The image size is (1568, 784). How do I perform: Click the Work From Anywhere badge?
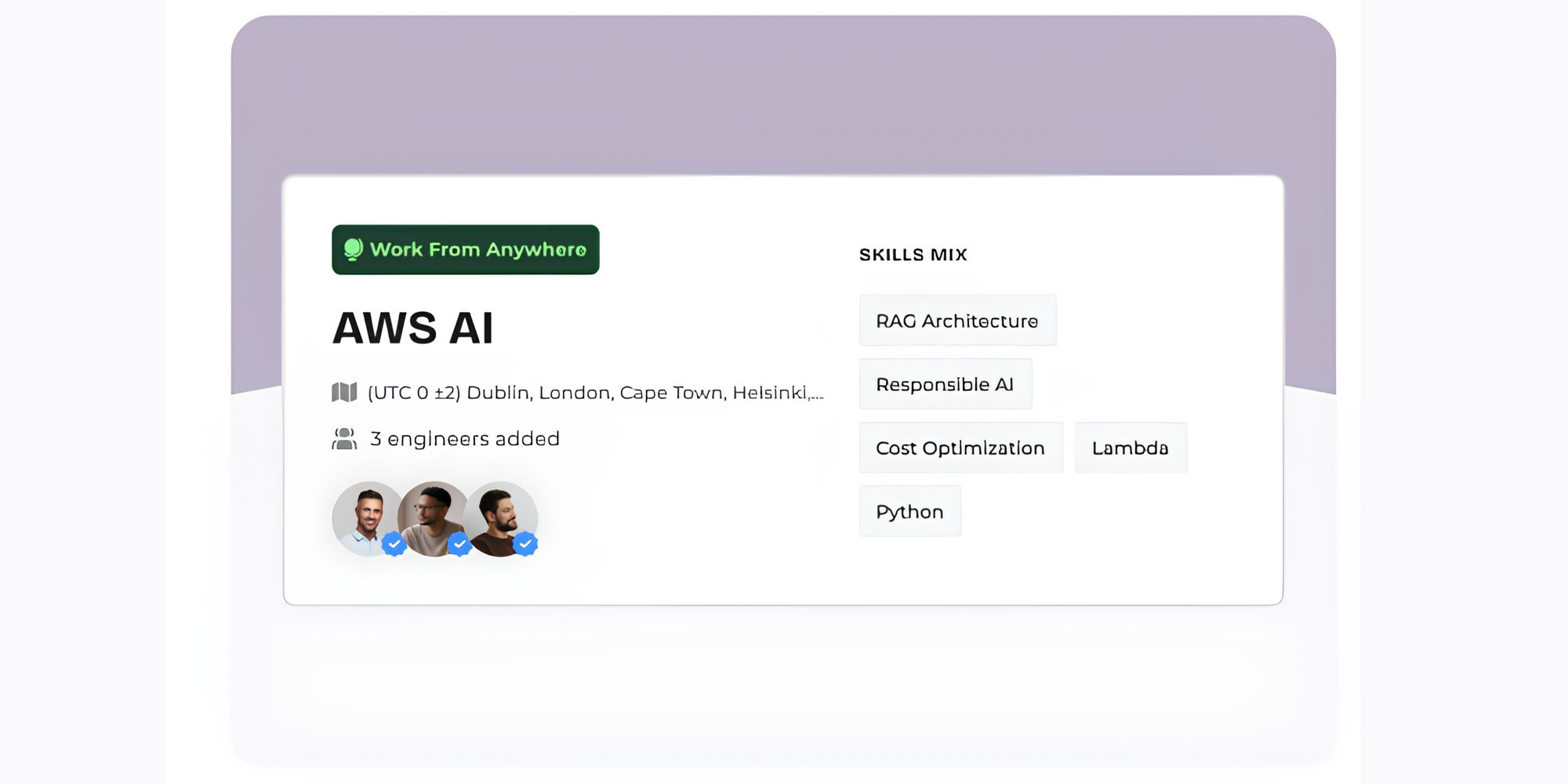(x=466, y=249)
